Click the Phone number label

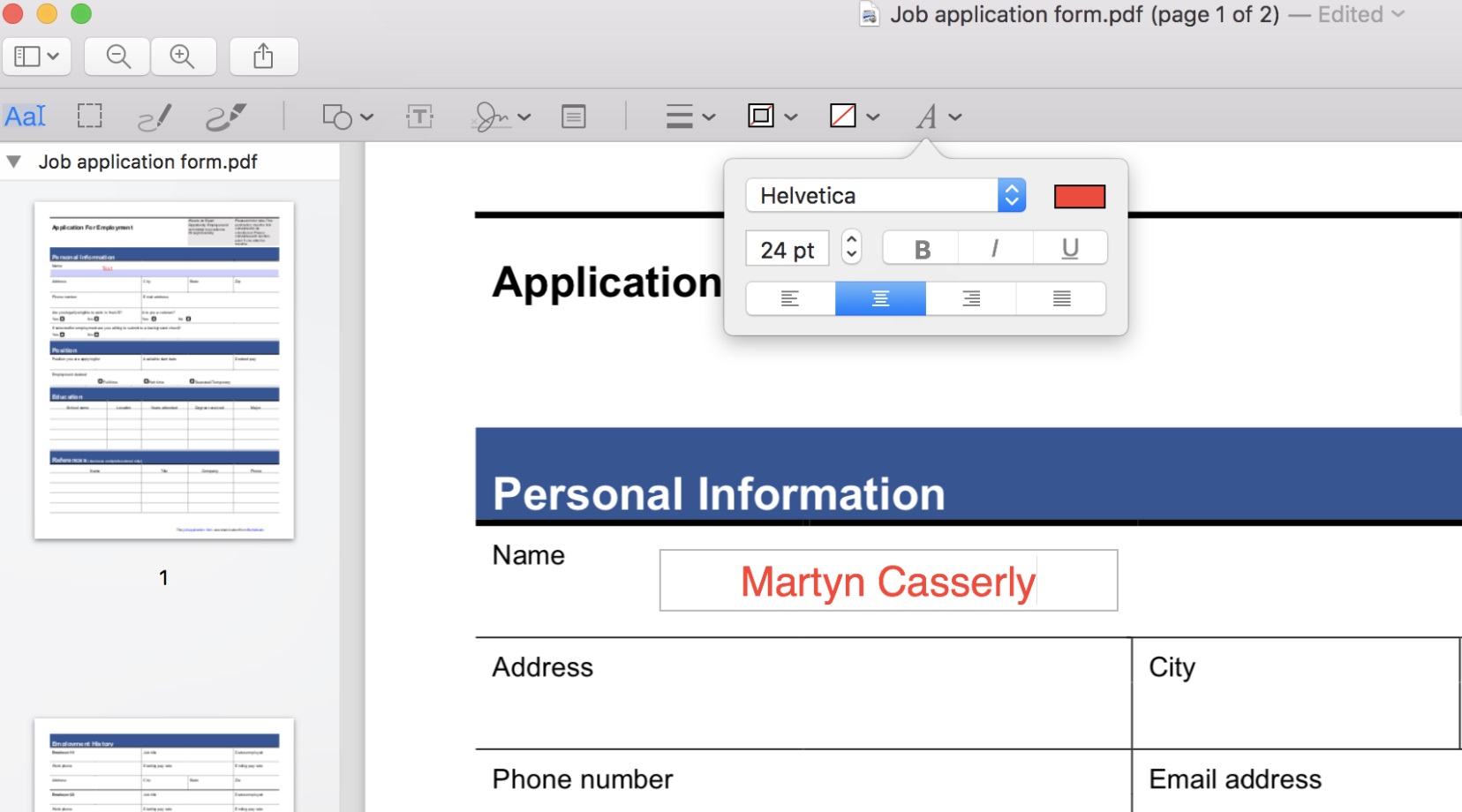click(583, 779)
